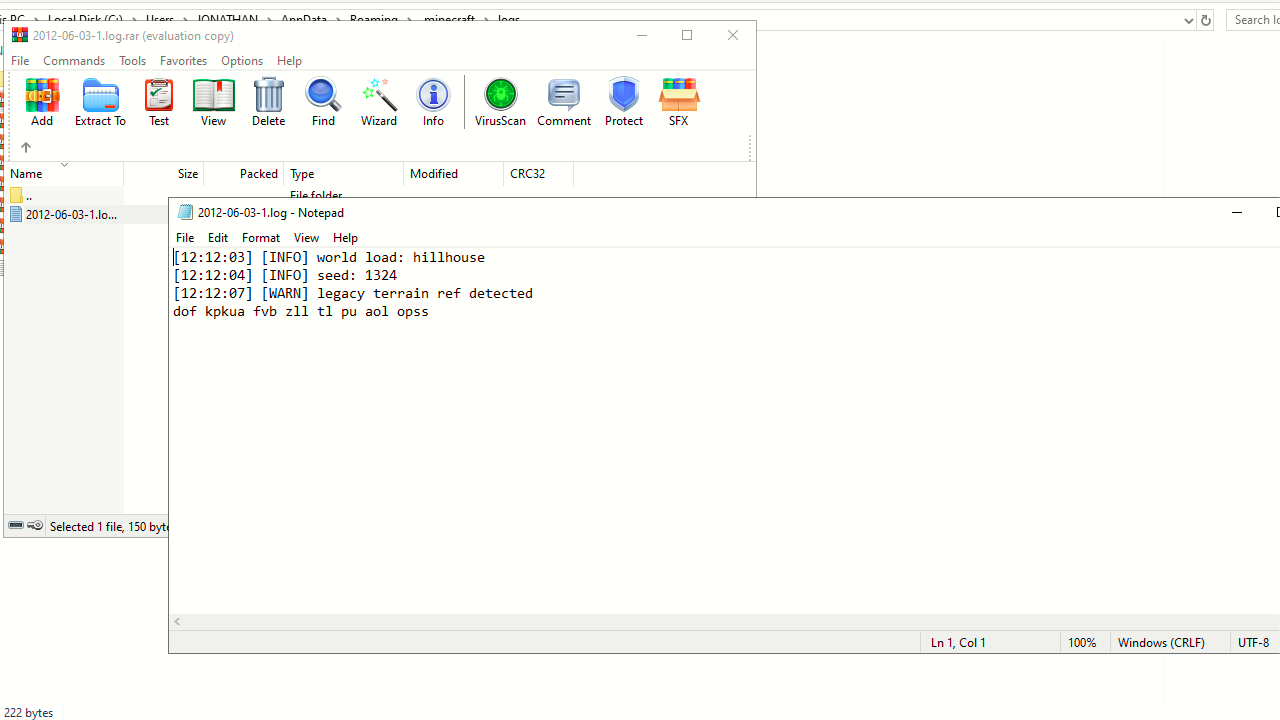This screenshot has height=720, width=1280.
Task: Open Notepad's Format menu
Action: [261, 238]
